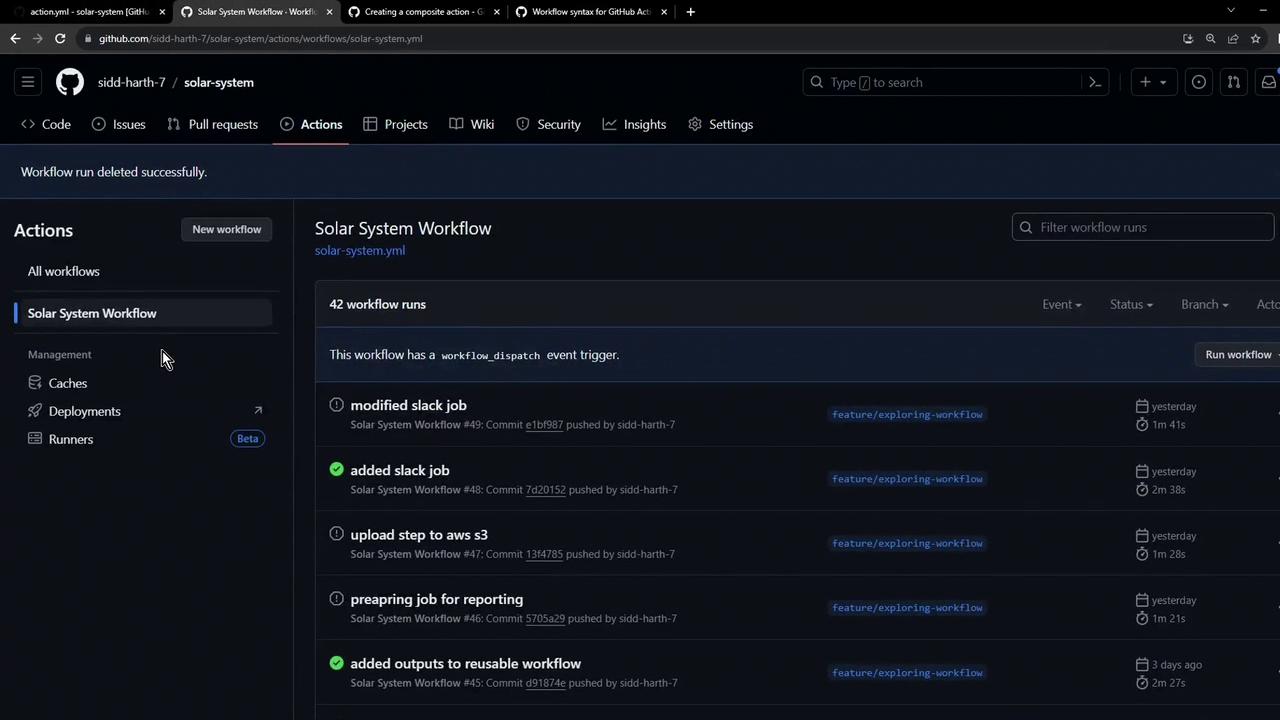This screenshot has width=1280, height=720.
Task: Focus the Type / to search box
Action: point(957,82)
